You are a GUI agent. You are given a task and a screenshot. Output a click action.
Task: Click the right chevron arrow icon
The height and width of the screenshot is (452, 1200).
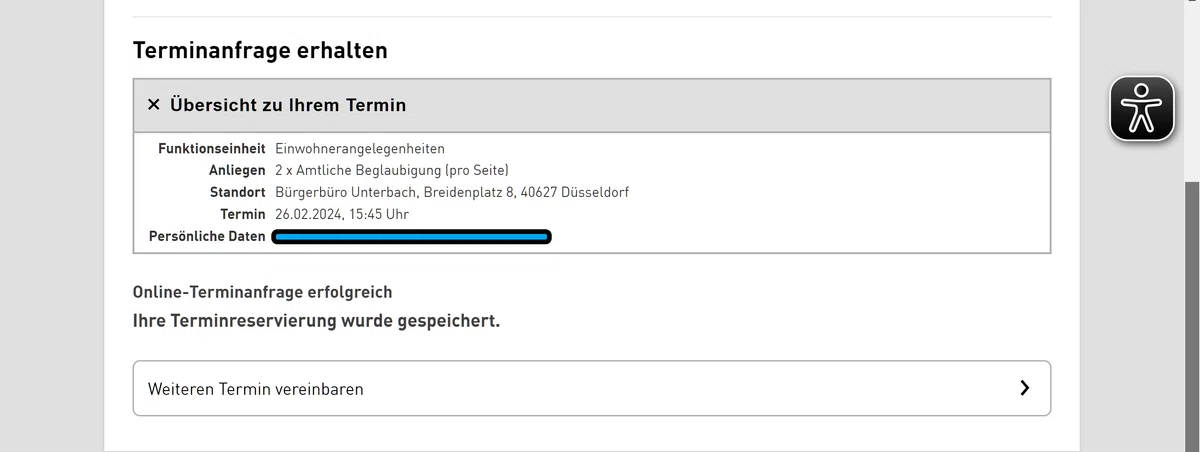(x=1024, y=388)
